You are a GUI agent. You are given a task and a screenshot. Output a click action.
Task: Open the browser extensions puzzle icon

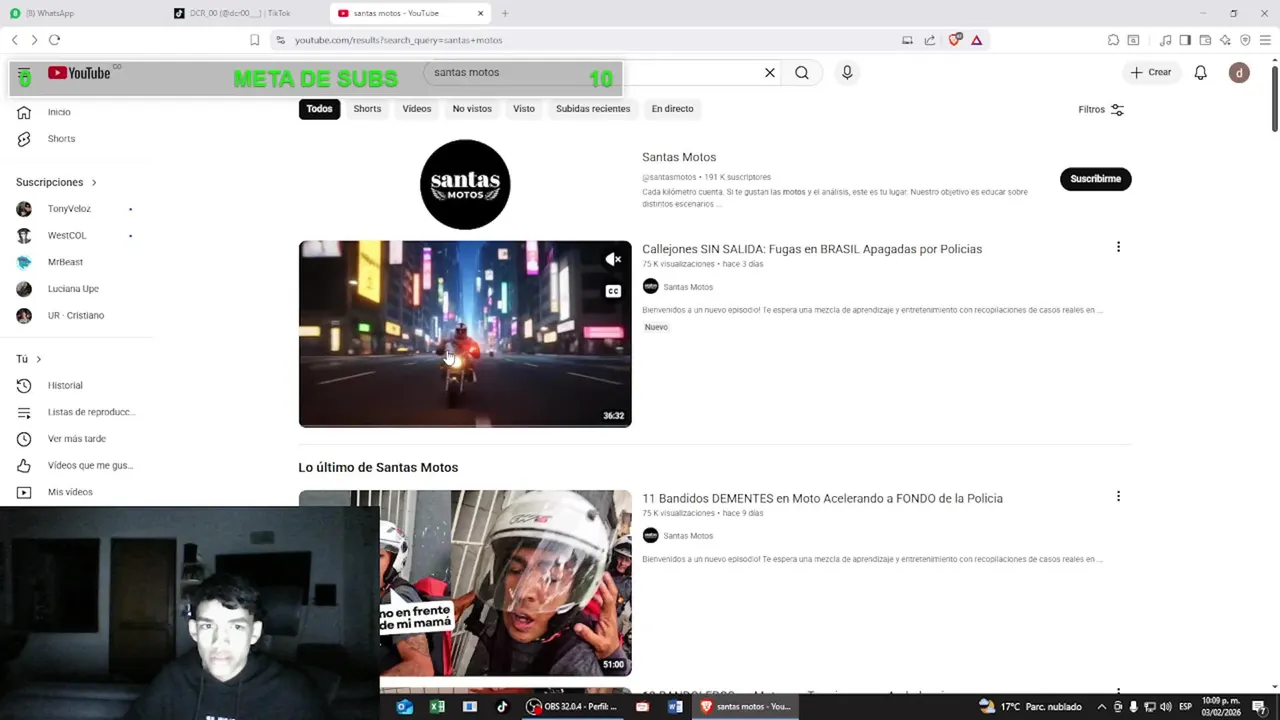pos(1113,40)
